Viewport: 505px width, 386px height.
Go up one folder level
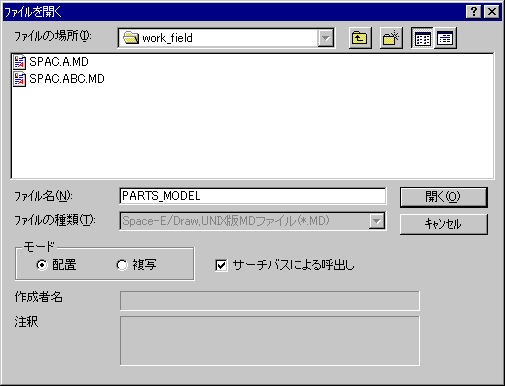(360, 38)
